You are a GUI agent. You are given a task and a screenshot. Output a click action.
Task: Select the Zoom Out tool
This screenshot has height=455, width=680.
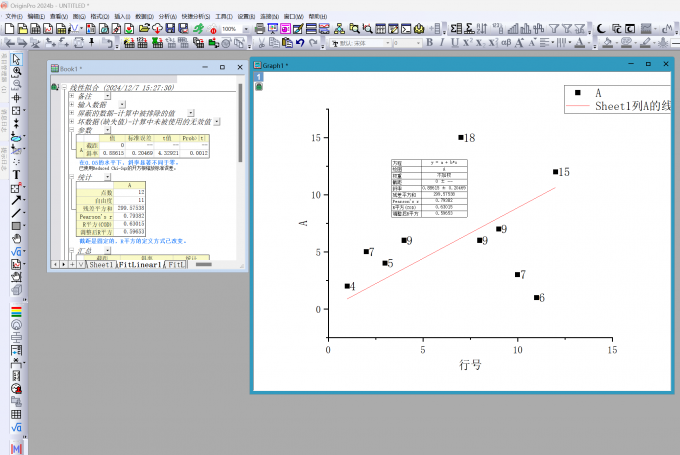click(x=16, y=85)
